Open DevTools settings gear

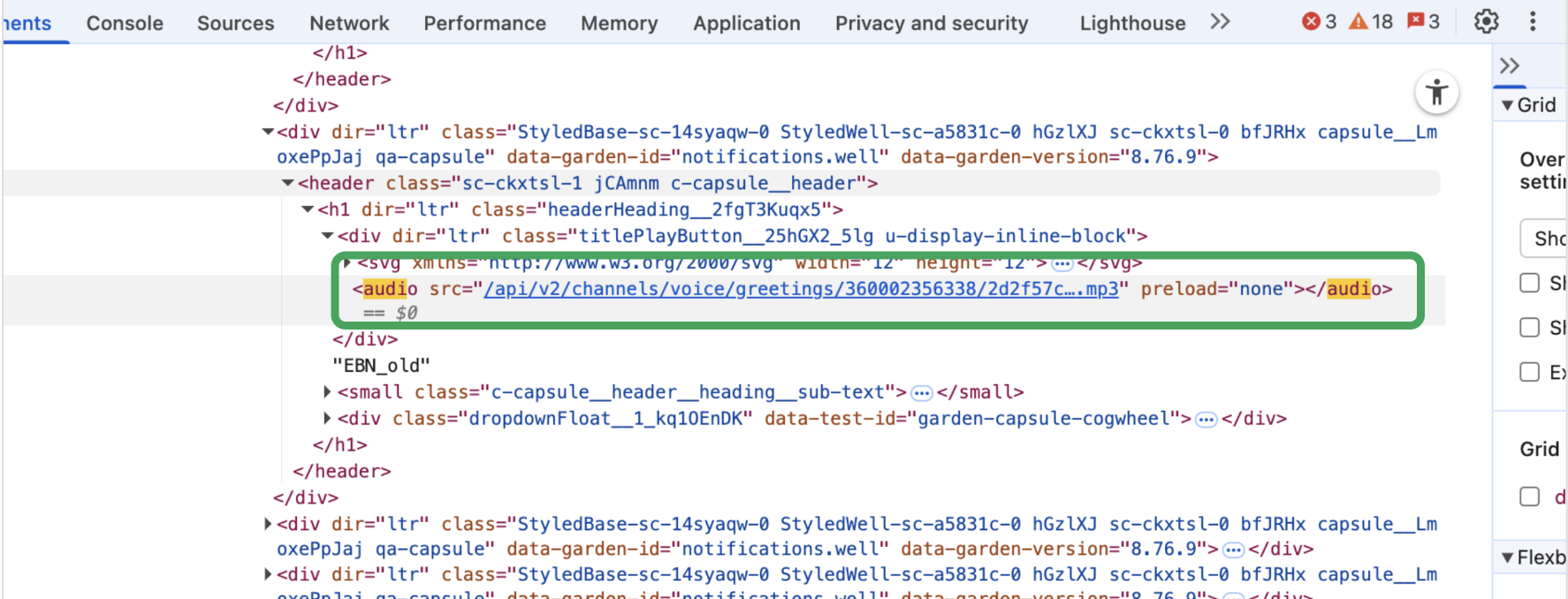(1486, 21)
